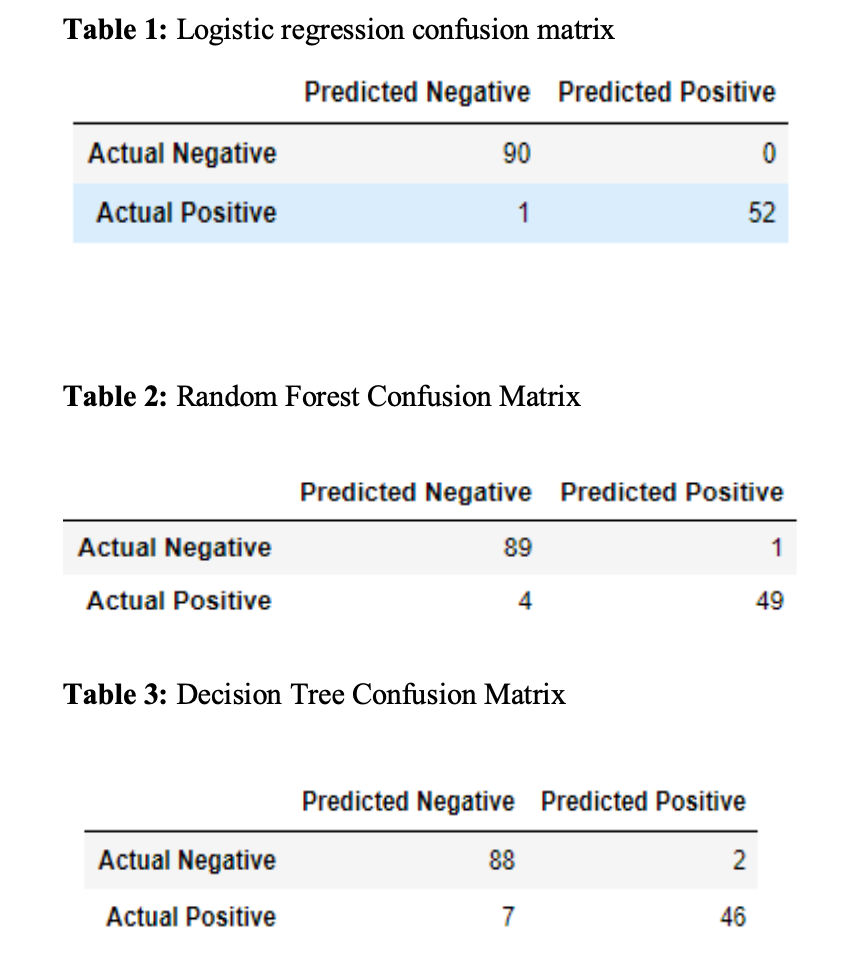Click Actual Negative row label in Table 1
The width and height of the screenshot is (846, 974).
pyautogui.click(x=182, y=153)
